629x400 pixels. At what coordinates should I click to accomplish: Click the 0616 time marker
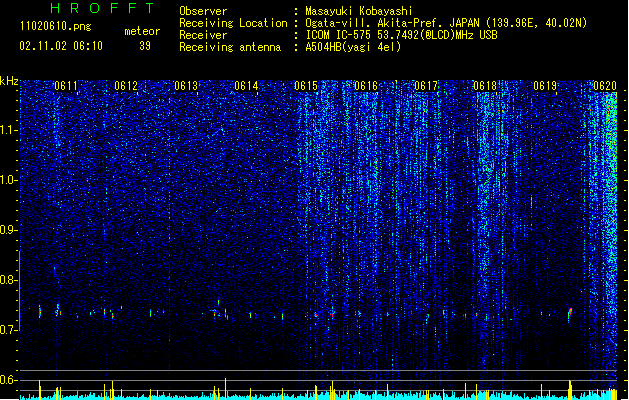pos(366,86)
